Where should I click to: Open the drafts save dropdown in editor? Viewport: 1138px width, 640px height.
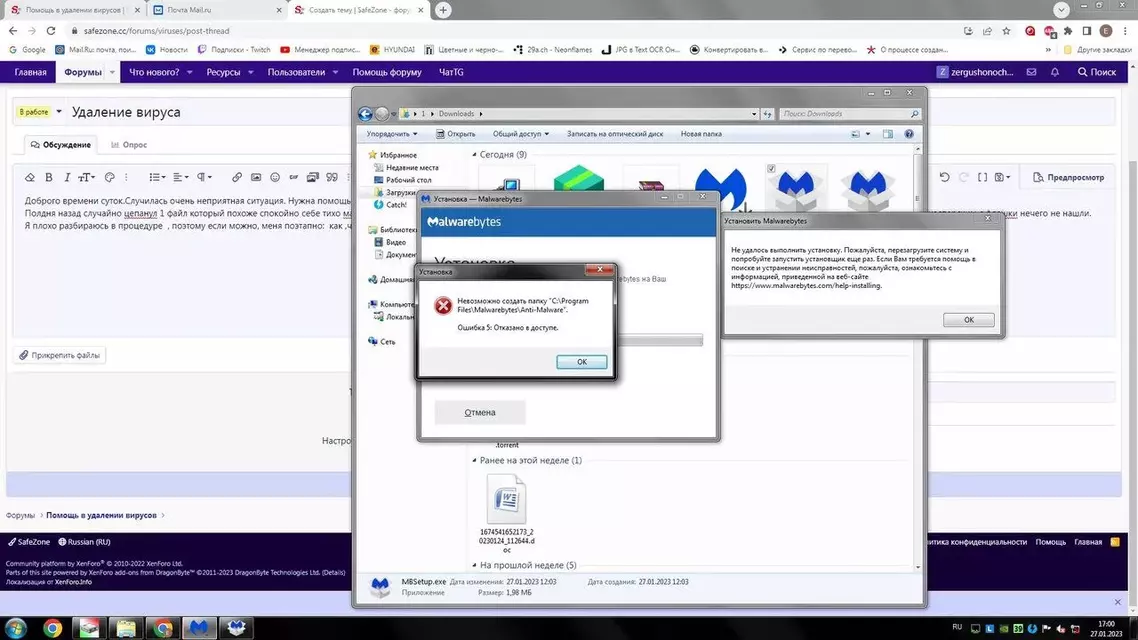[1002, 177]
